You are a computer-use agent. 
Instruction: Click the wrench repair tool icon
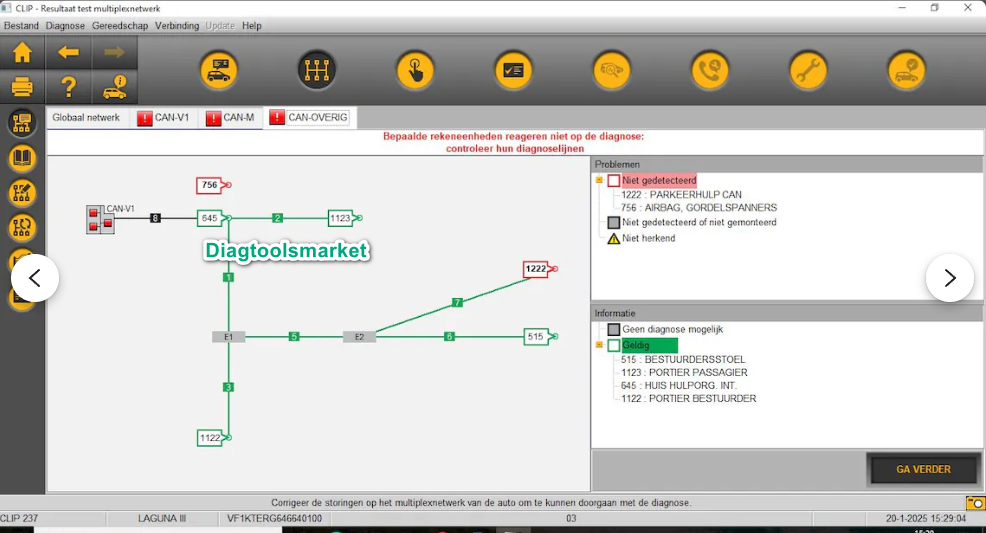coord(808,70)
